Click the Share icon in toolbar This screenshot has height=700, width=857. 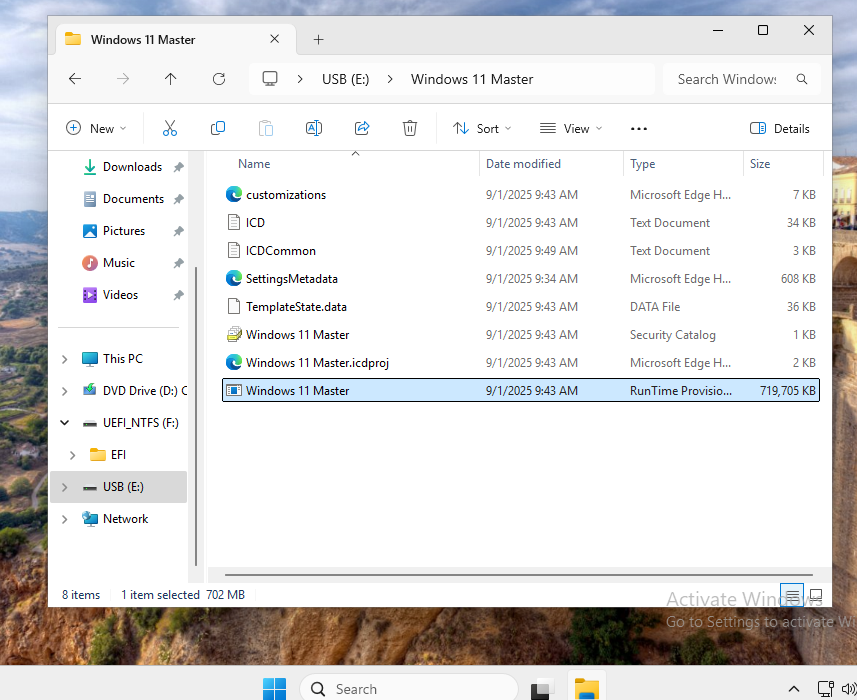362,128
